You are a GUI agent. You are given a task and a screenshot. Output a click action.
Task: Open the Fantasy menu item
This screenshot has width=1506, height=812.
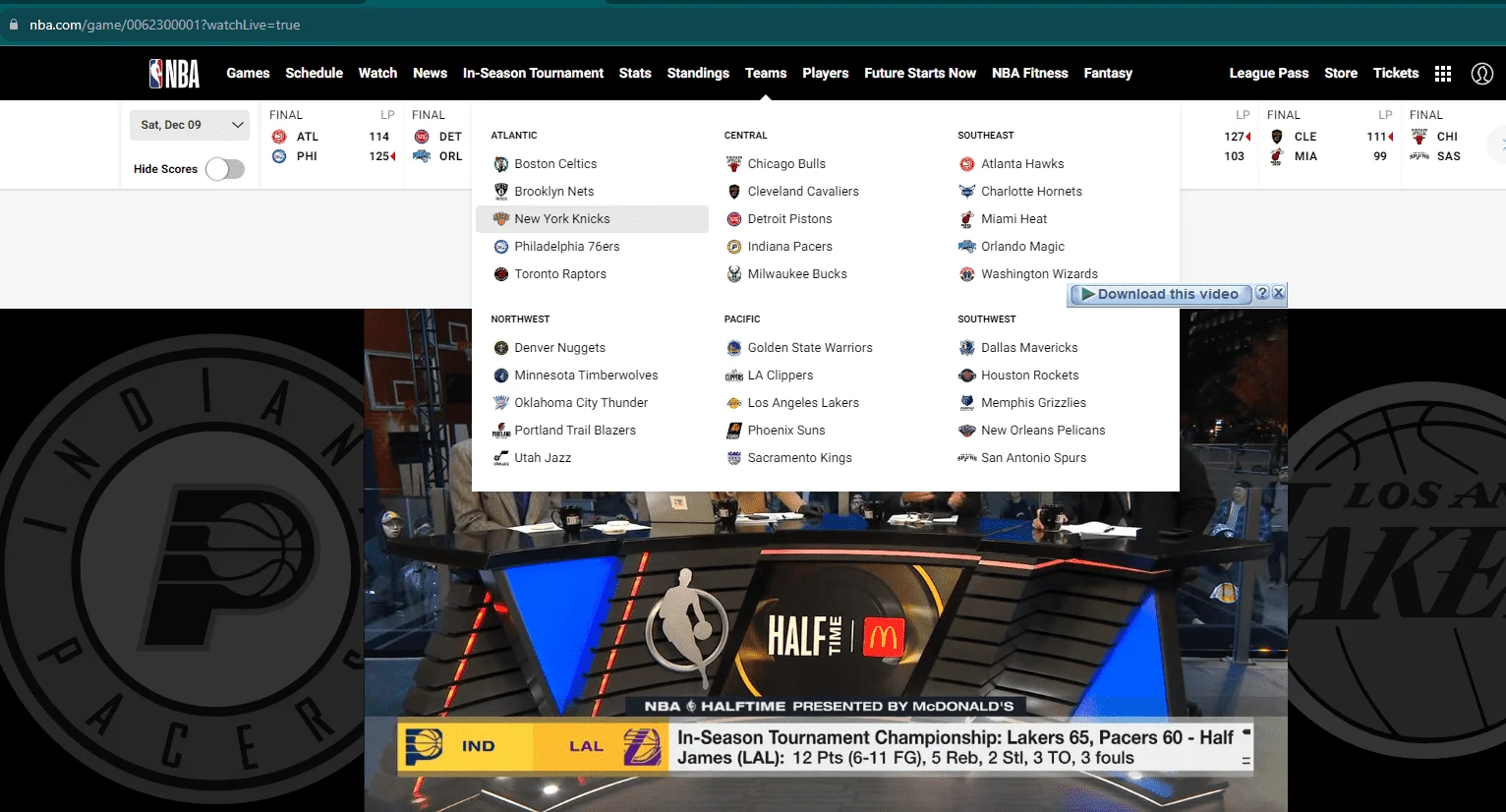[x=1108, y=73]
